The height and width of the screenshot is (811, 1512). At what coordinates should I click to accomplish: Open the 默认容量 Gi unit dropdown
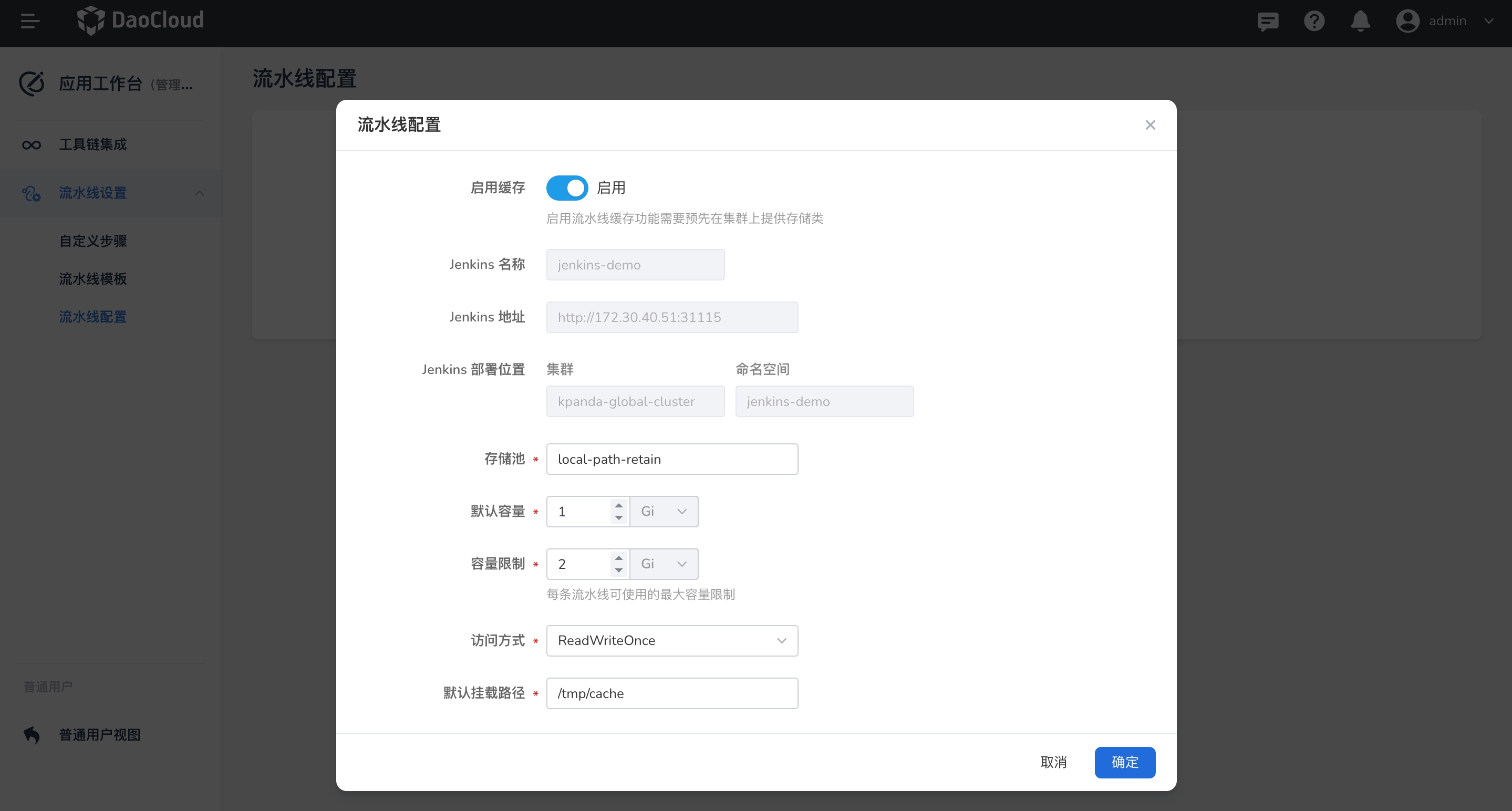[x=664, y=512]
